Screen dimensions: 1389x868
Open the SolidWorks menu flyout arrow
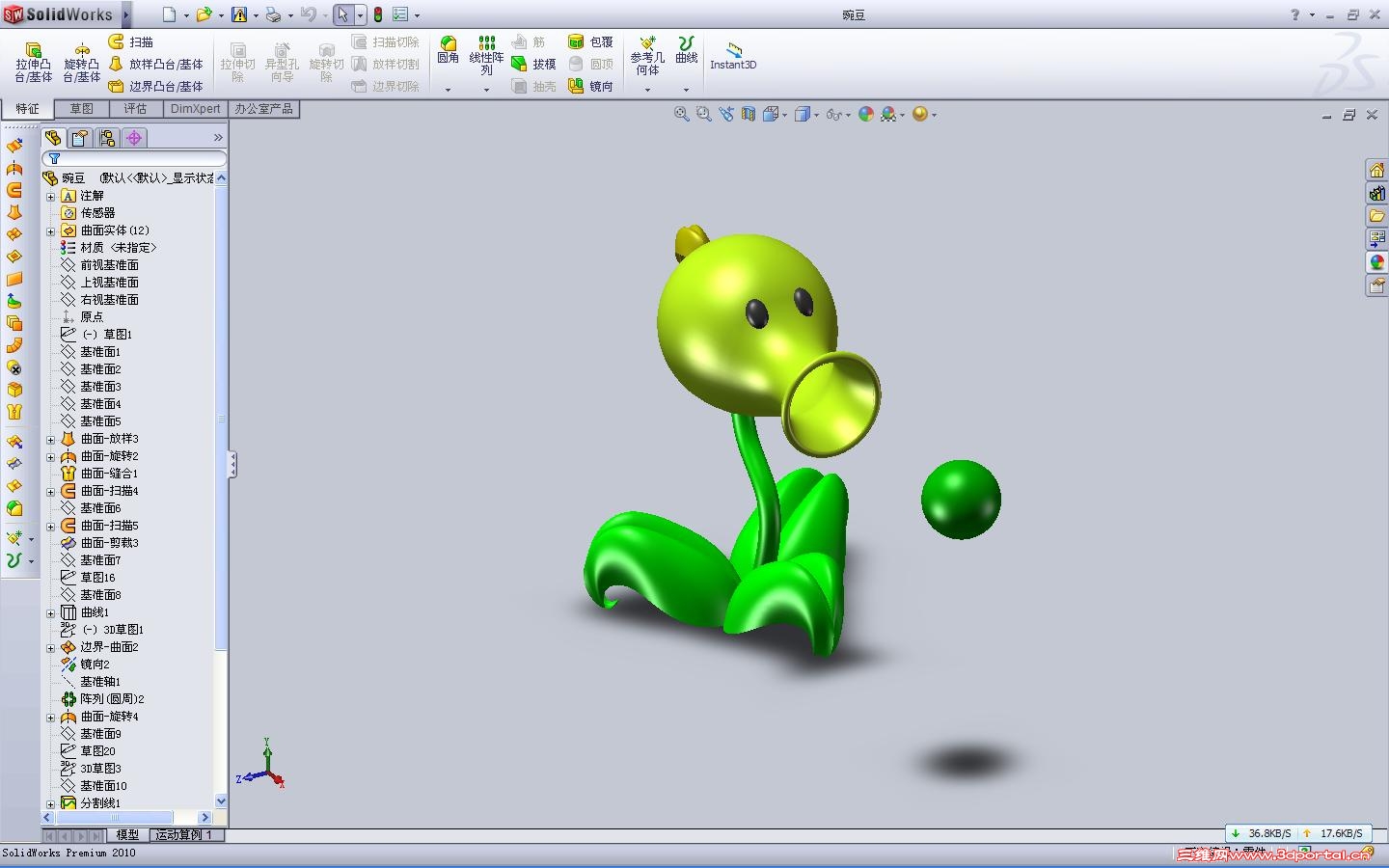coord(126,14)
